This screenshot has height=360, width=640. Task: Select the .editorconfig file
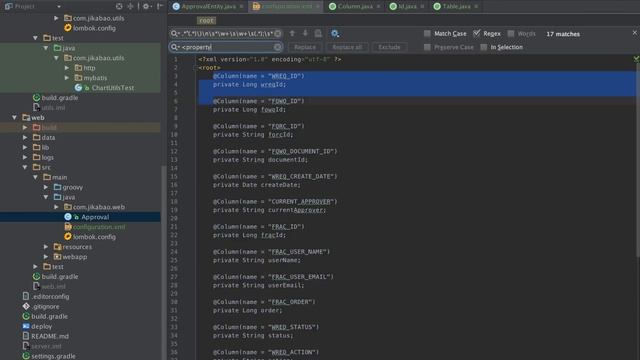(46, 297)
